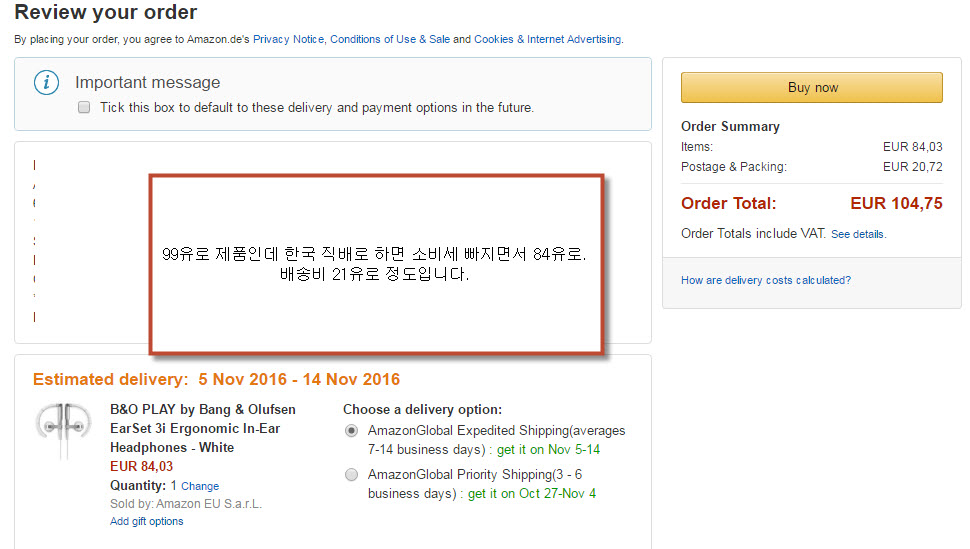
Task: Click the red-bordered Korean annotation box
Action: point(376,264)
